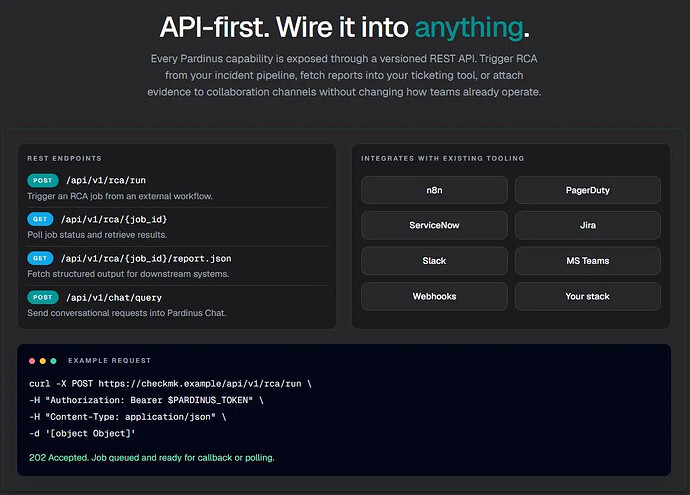Click the EXAMPLE REQUEST label
Viewport: 690px width, 495px height.
pyautogui.click(x=110, y=360)
